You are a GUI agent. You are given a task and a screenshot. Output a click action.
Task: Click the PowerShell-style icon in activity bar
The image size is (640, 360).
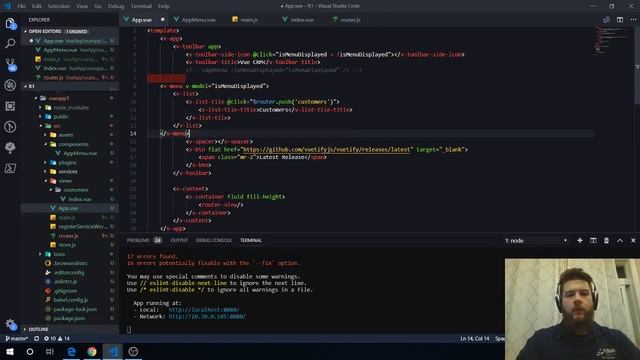tap(10, 168)
